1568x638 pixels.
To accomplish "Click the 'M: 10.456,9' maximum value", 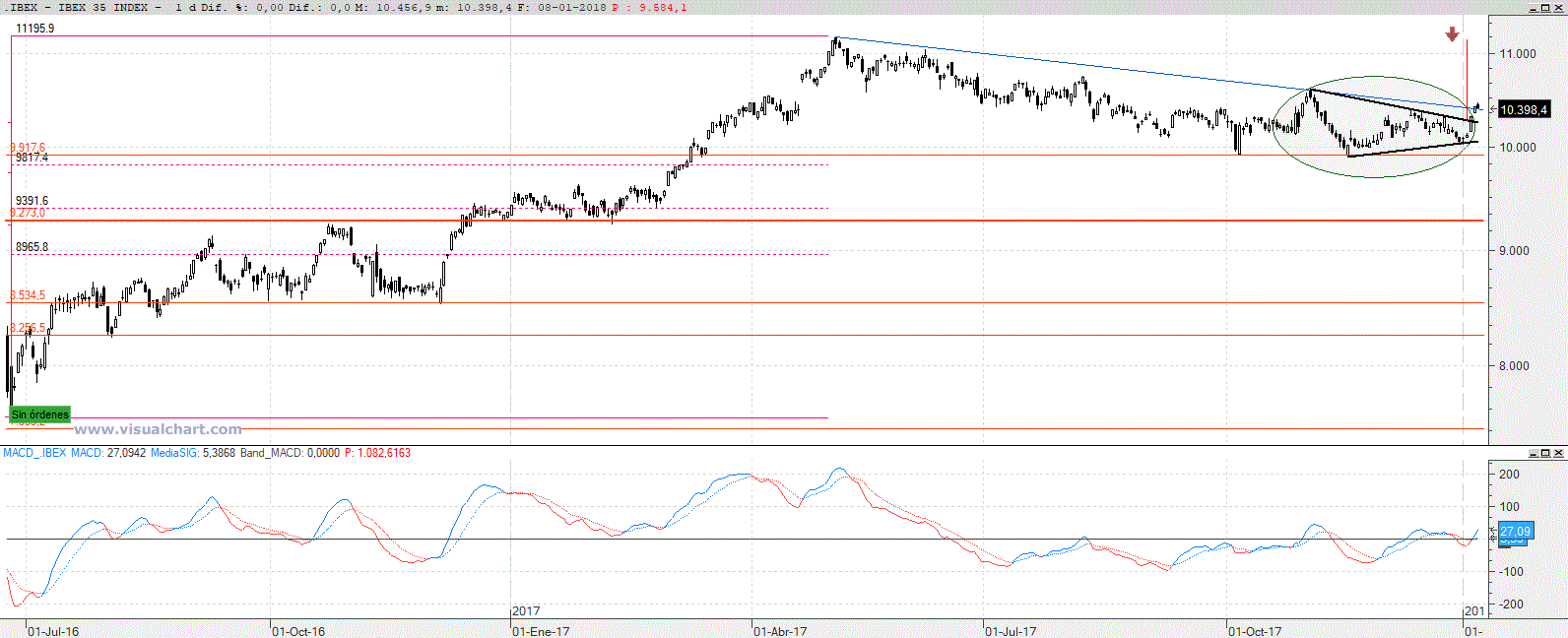I will (392, 7).
